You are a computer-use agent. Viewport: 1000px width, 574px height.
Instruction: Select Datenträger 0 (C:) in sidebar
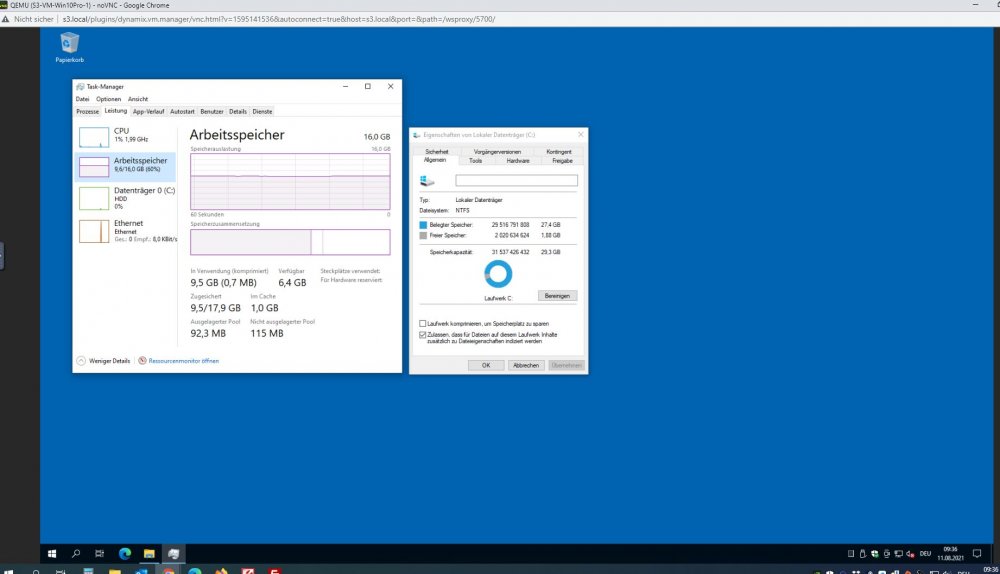pos(126,198)
